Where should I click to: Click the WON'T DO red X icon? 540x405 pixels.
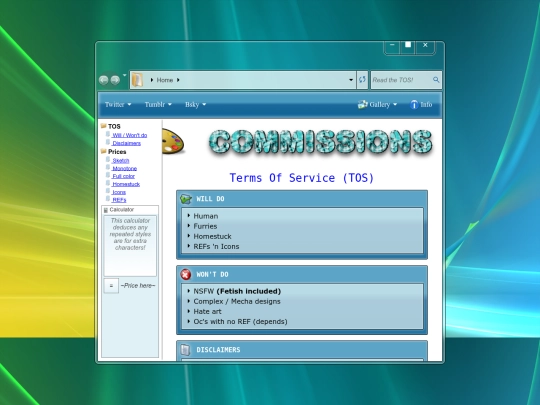pos(186,274)
